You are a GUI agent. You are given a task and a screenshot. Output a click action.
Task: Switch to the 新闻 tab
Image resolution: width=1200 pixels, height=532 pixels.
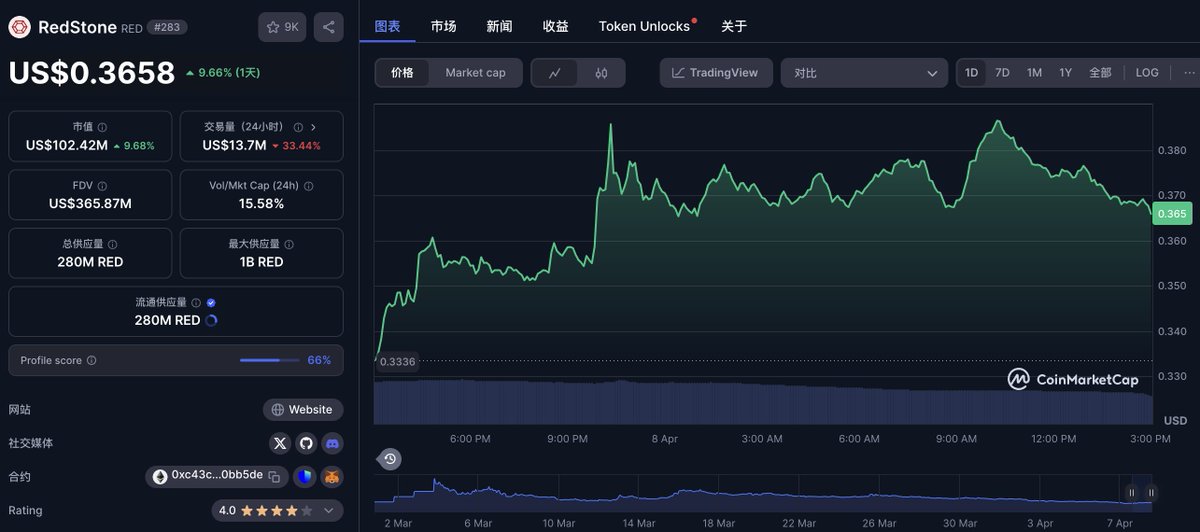pos(499,26)
